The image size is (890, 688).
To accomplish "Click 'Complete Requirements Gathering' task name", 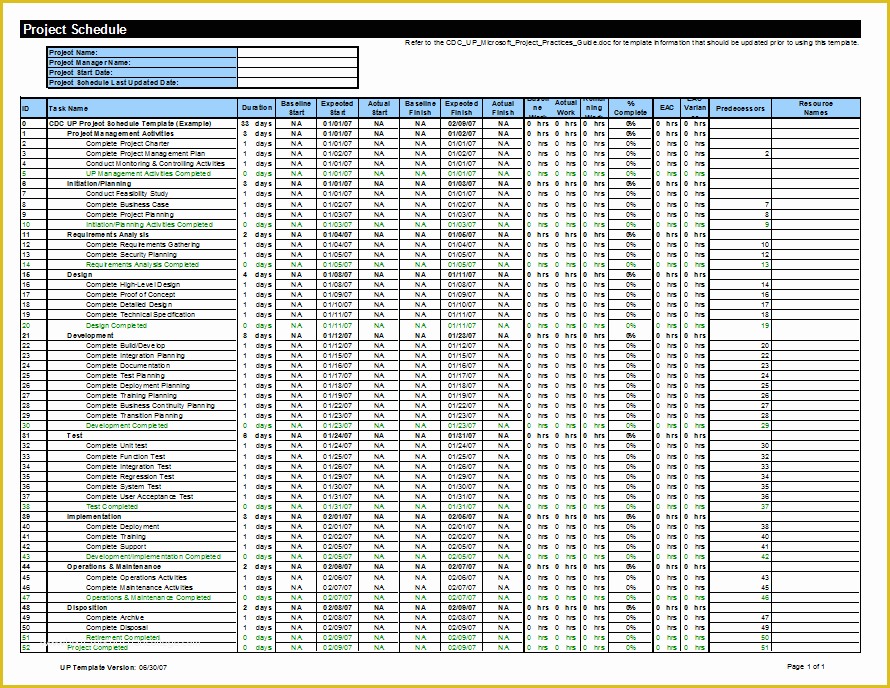I will [142, 245].
